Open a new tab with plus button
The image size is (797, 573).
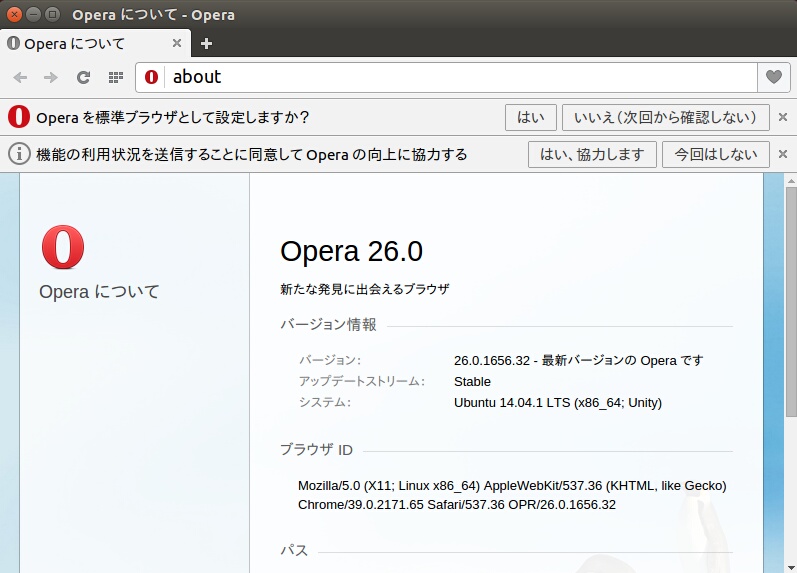pyautogui.click(x=206, y=44)
